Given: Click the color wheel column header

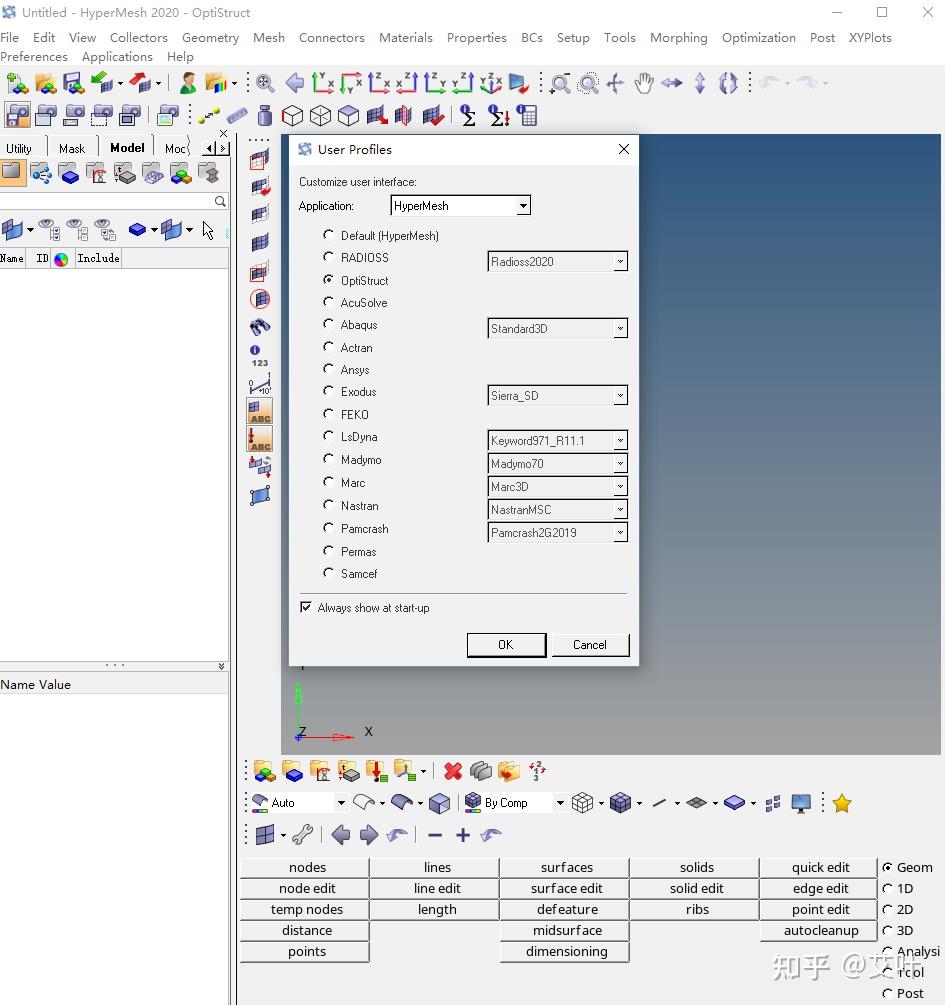Looking at the screenshot, I should (61, 259).
